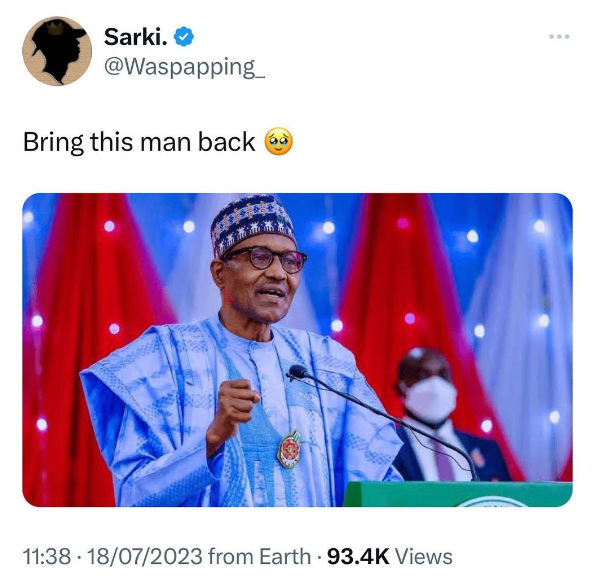Click the medal badge on the blue robe

289,449
